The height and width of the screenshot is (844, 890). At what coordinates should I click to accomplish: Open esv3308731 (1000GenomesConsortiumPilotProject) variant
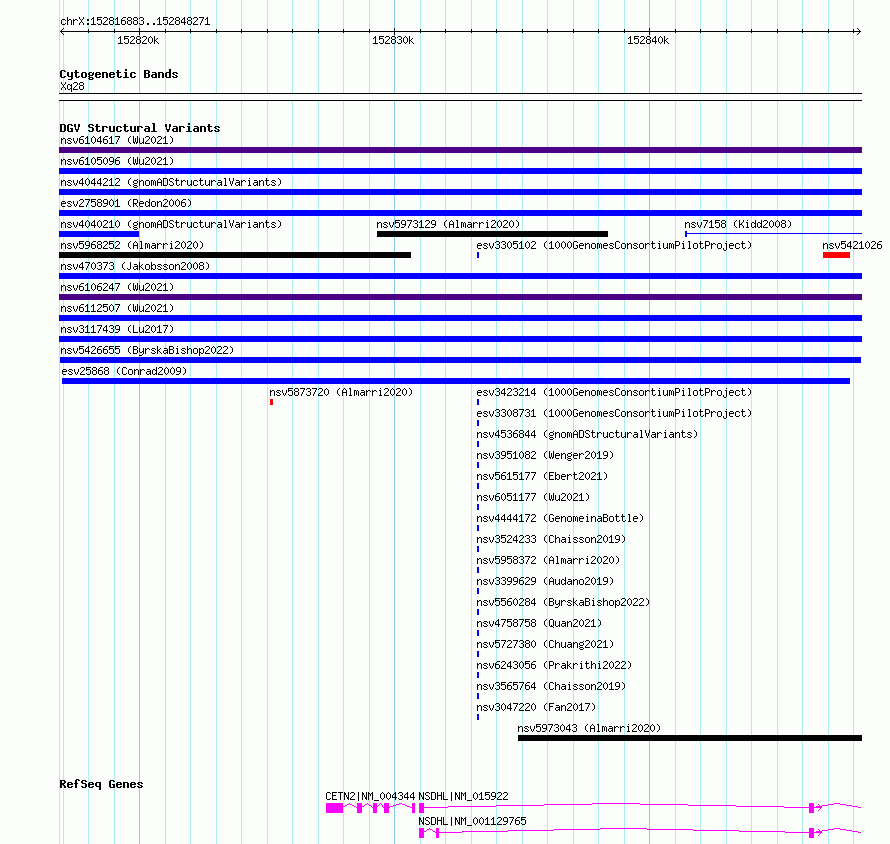tap(614, 413)
